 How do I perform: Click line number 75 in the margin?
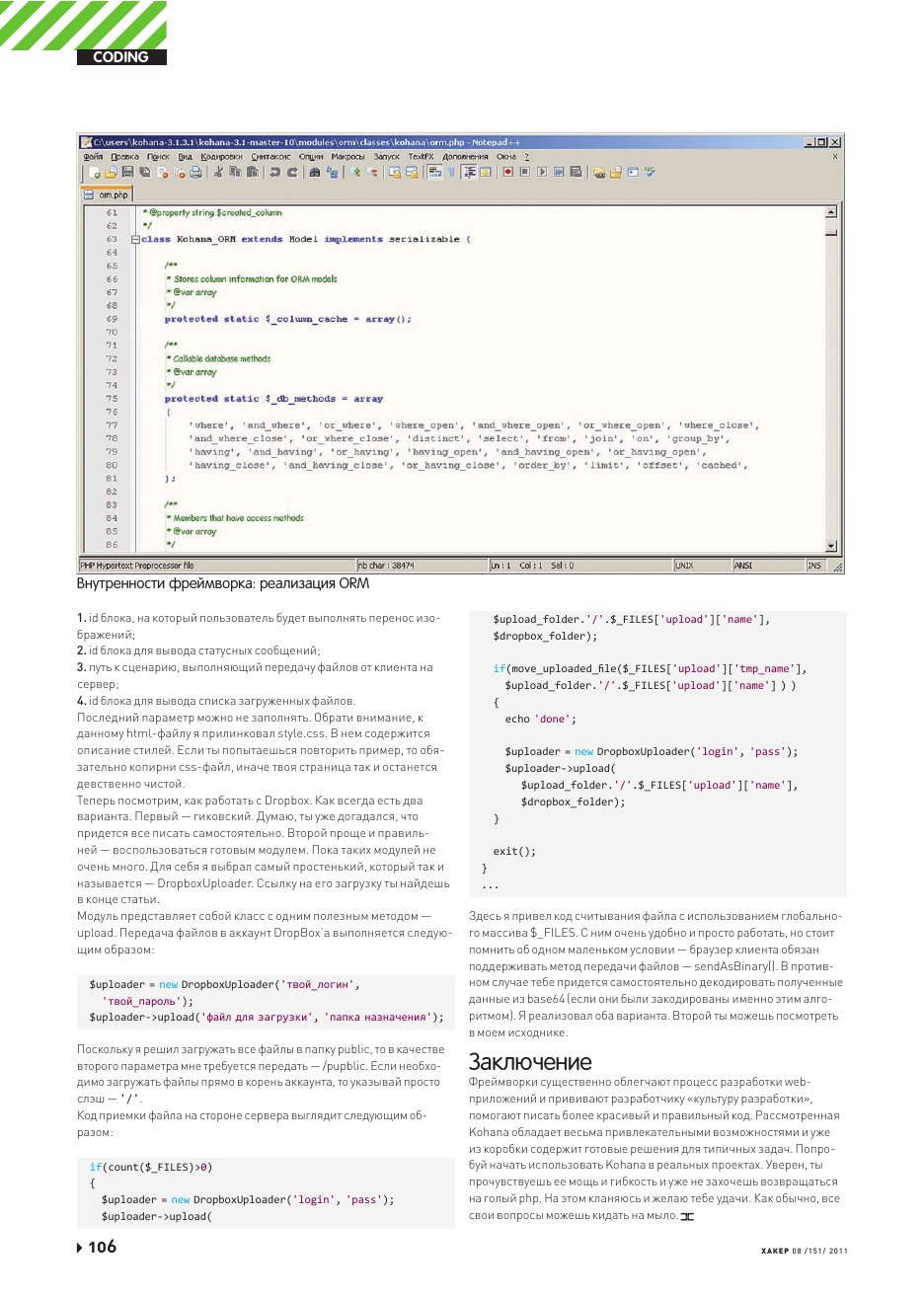tap(112, 399)
